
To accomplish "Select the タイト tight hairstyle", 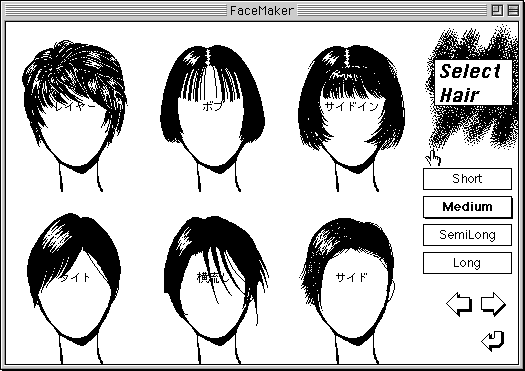I will point(74,288).
